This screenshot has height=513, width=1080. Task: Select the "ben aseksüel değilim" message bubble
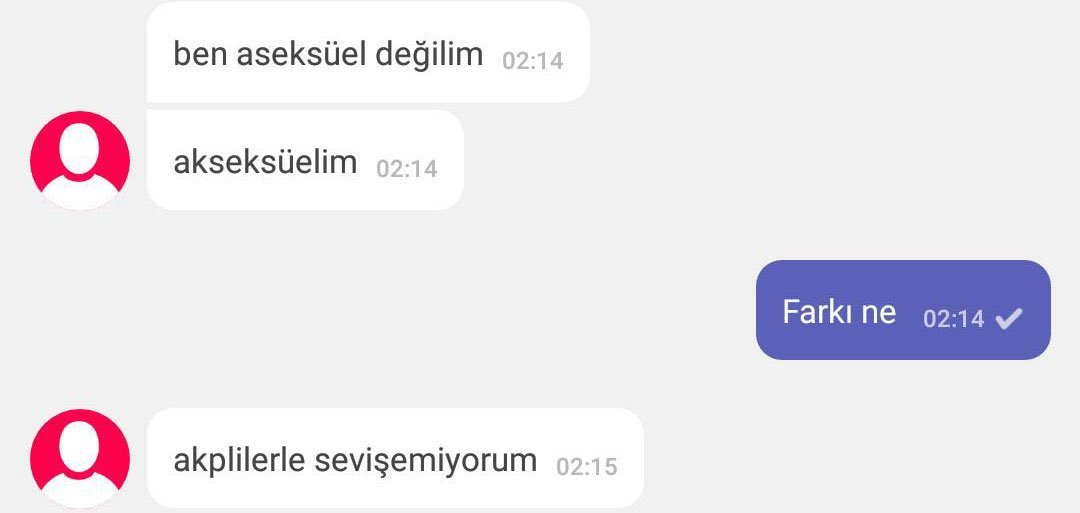pyautogui.click(x=368, y=52)
